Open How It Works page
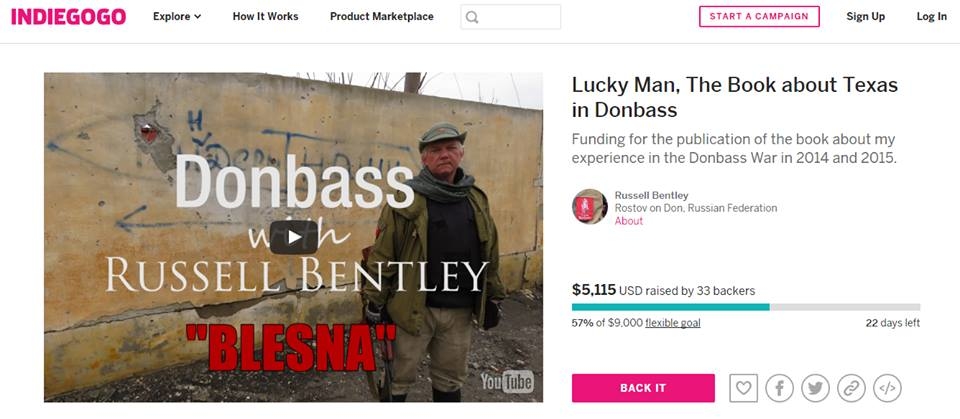The height and width of the screenshot is (419, 960). 265,17
